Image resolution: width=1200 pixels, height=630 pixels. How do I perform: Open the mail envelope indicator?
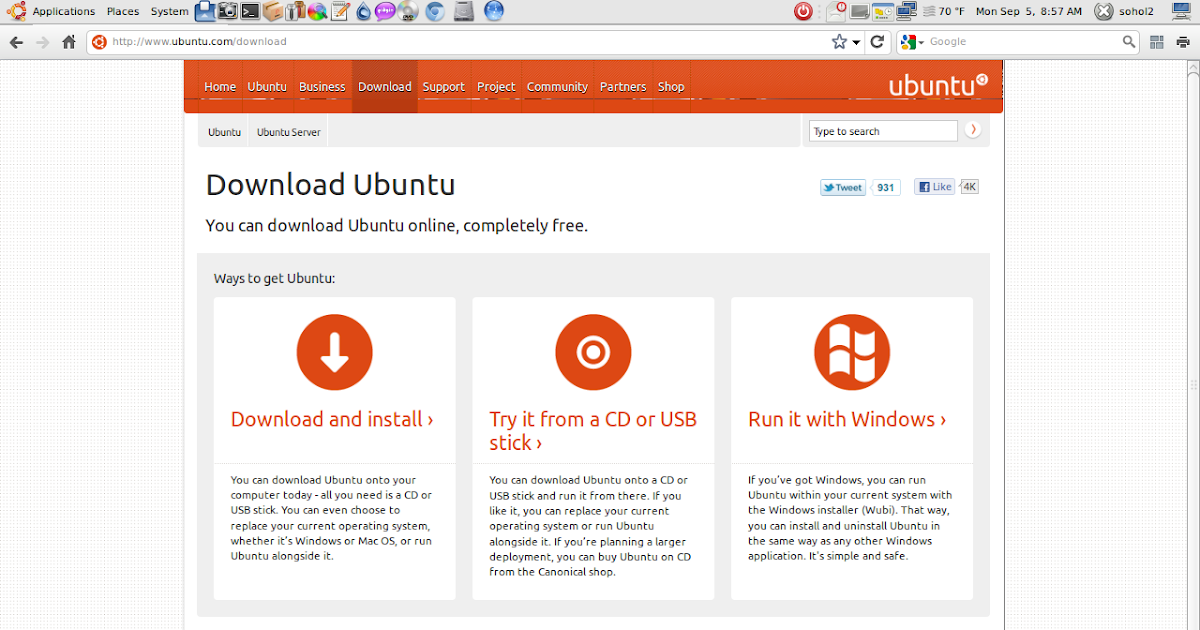836,11
